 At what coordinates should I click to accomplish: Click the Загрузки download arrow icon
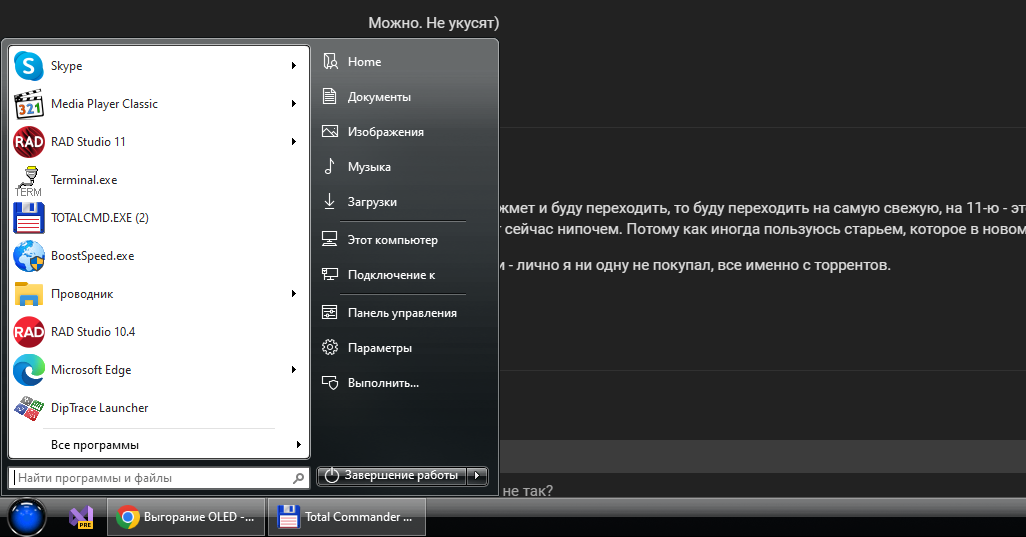[330, 201]
